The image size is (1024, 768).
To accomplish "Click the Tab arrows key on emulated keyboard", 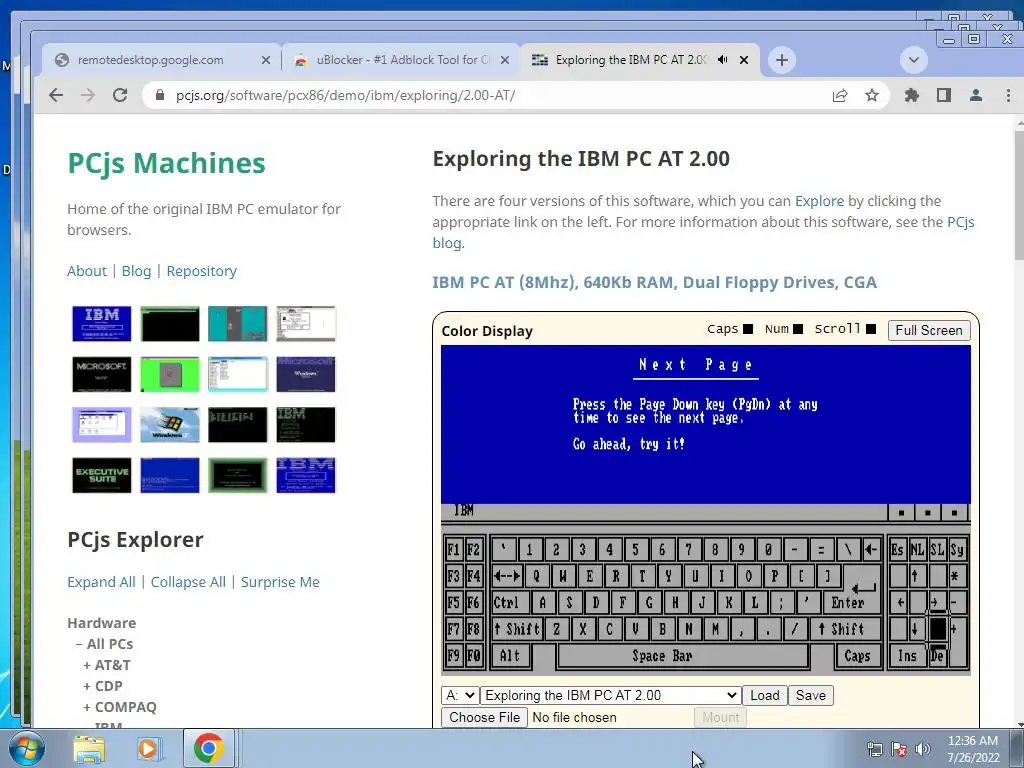I will 507,576.
